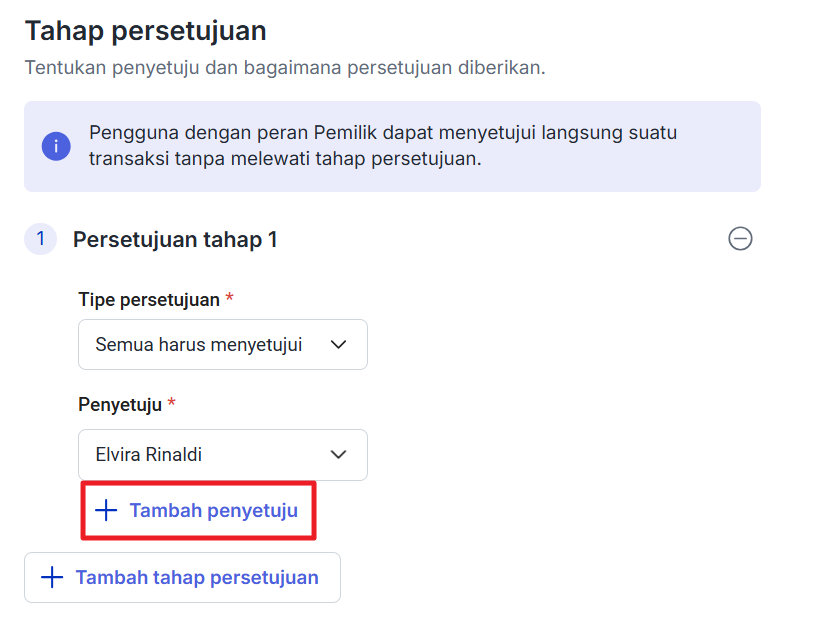Click the chevron arrow in Penyetuju field

339,455
